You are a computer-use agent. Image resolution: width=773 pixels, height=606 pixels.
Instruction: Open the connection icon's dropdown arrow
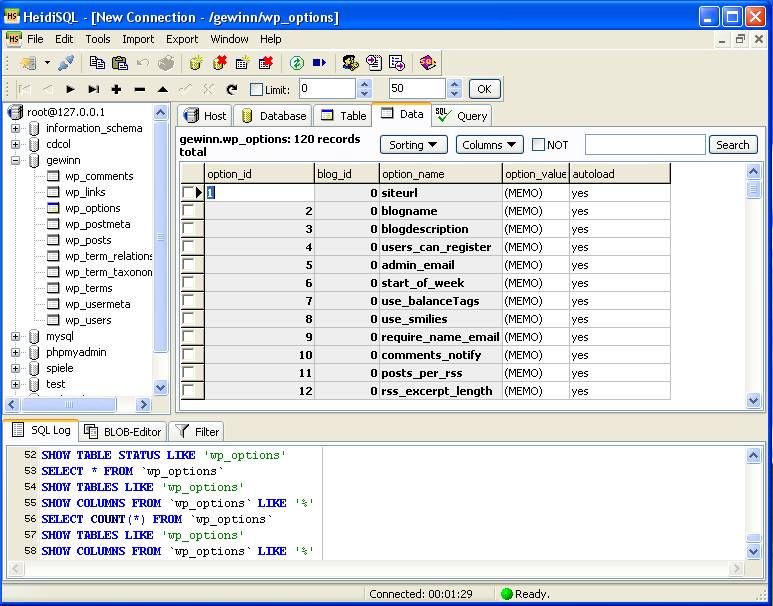[47, 63]
